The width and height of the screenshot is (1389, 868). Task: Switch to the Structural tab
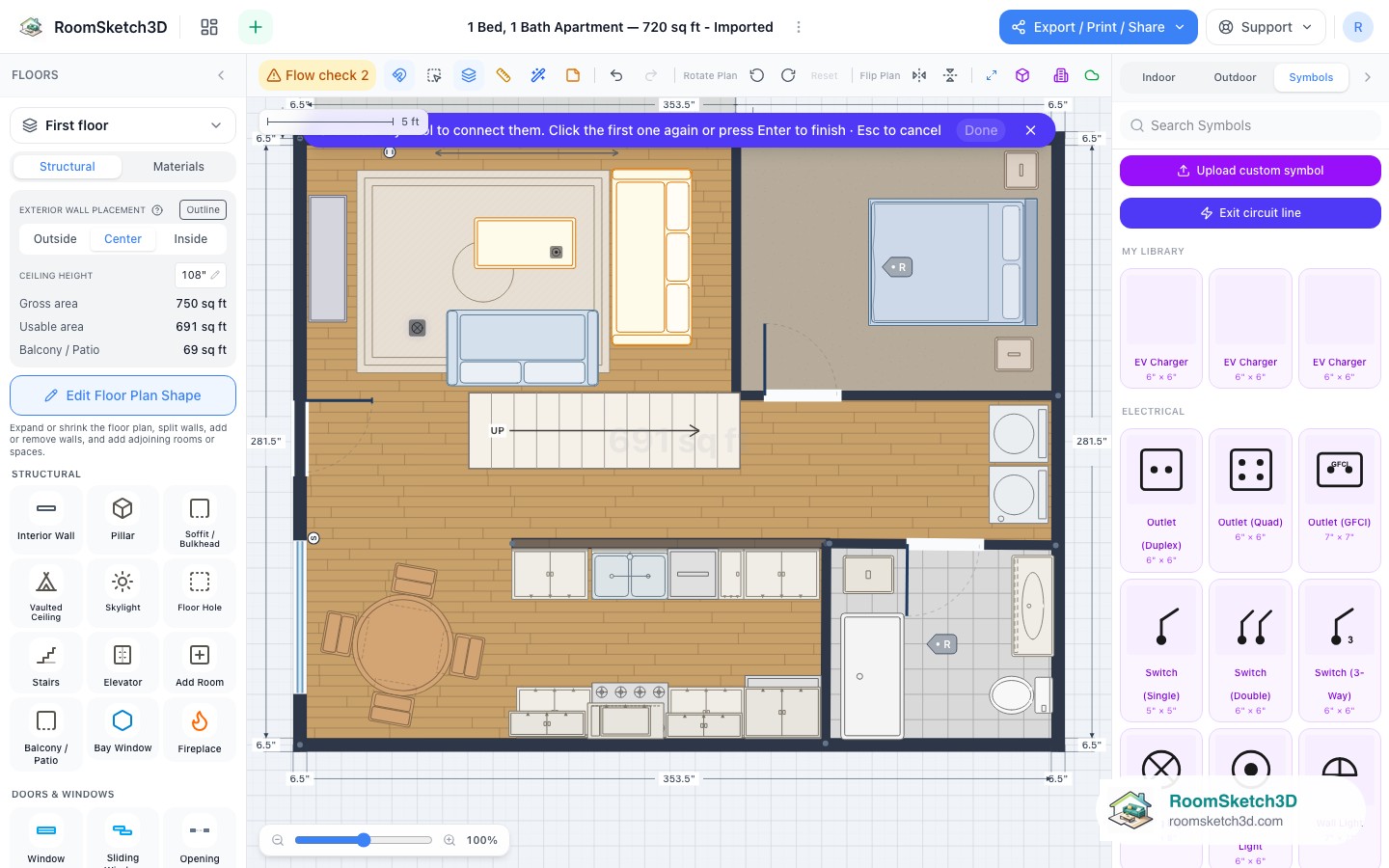click(x=68, y=167)
